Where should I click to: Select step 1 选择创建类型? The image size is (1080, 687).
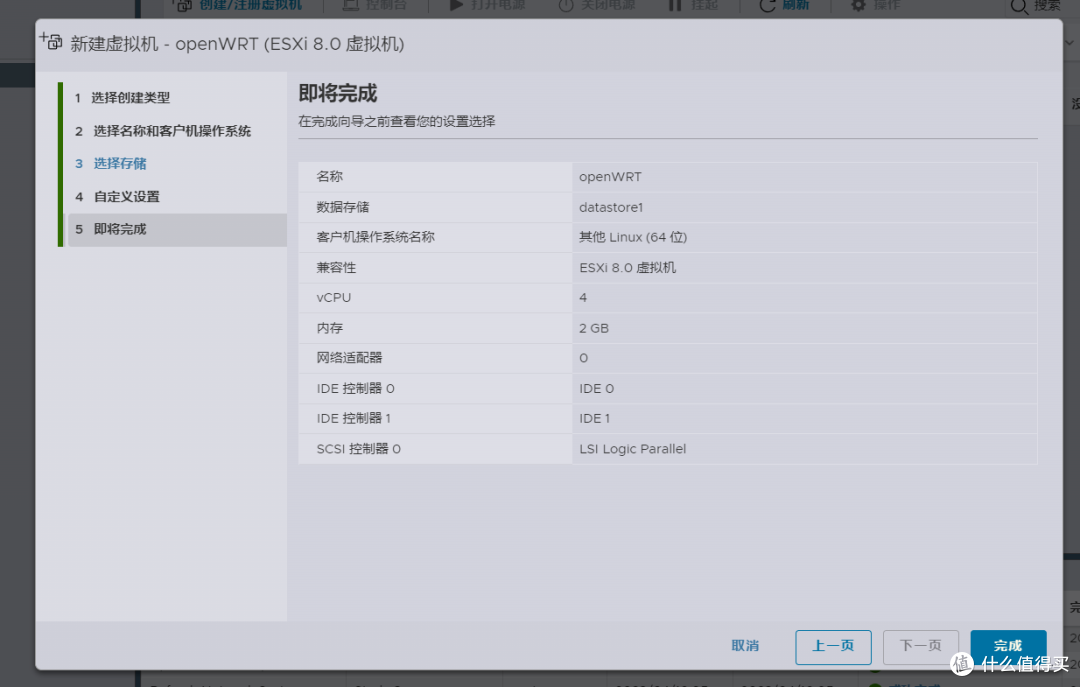129,97
